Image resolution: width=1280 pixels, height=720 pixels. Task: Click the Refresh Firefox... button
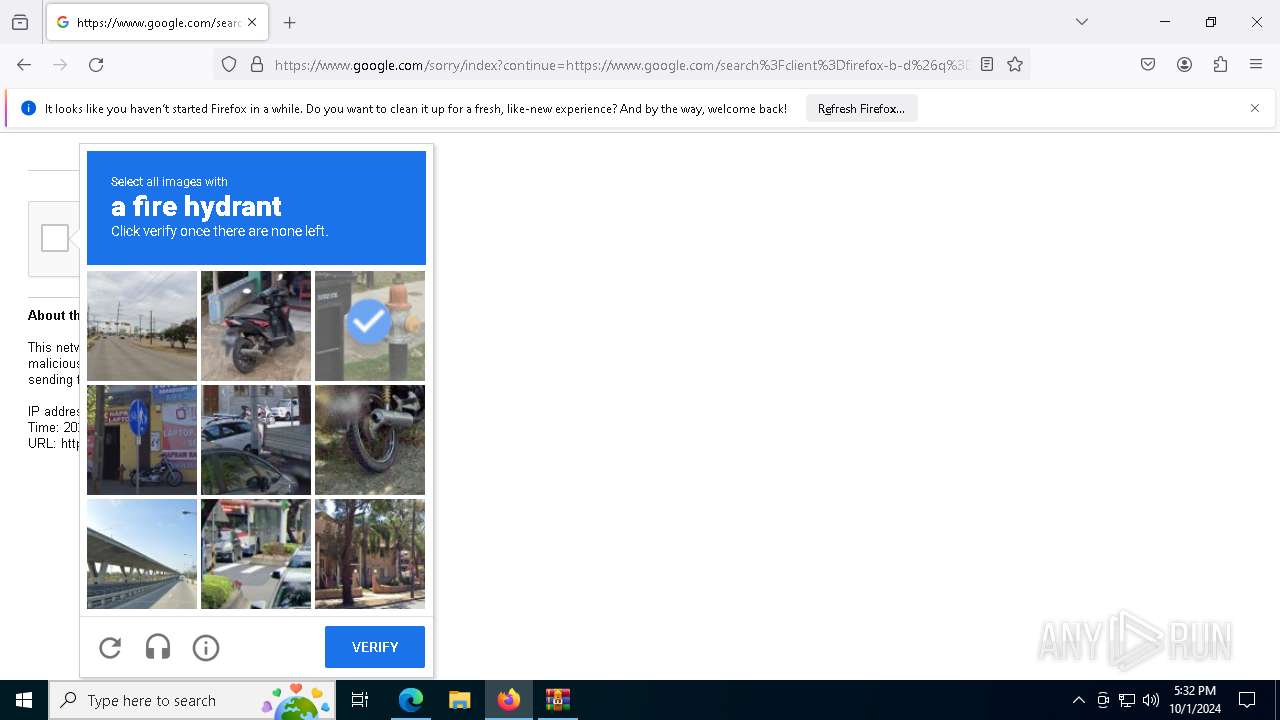point(861,109)
